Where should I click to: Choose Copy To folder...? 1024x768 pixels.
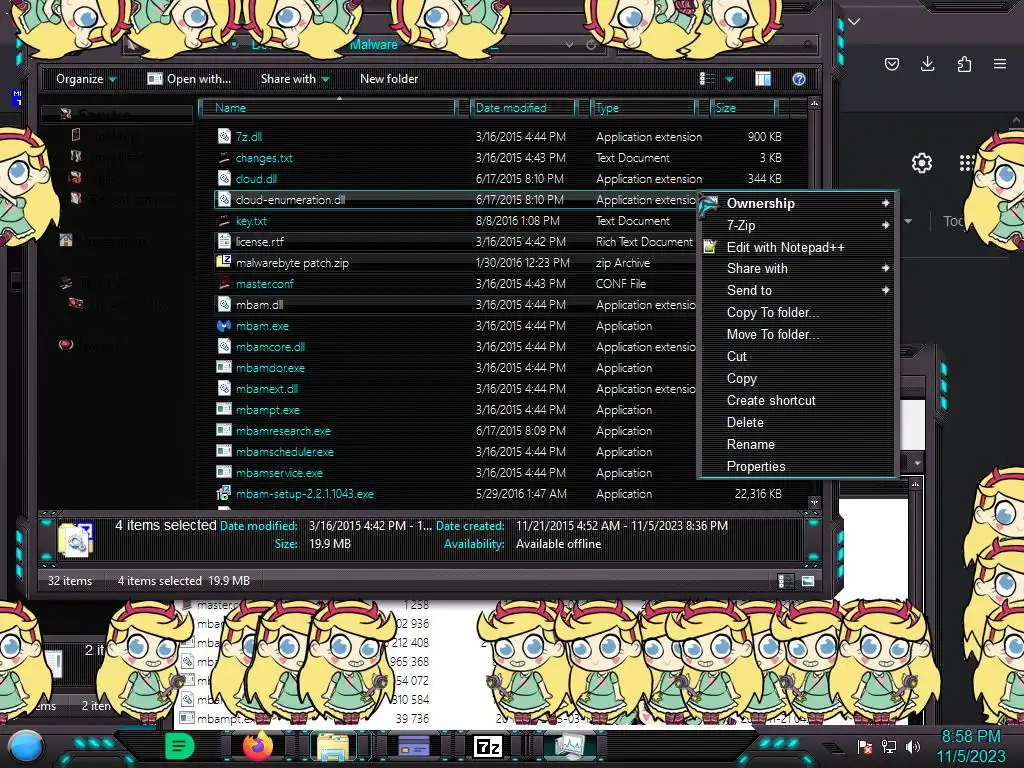[795, 313]
